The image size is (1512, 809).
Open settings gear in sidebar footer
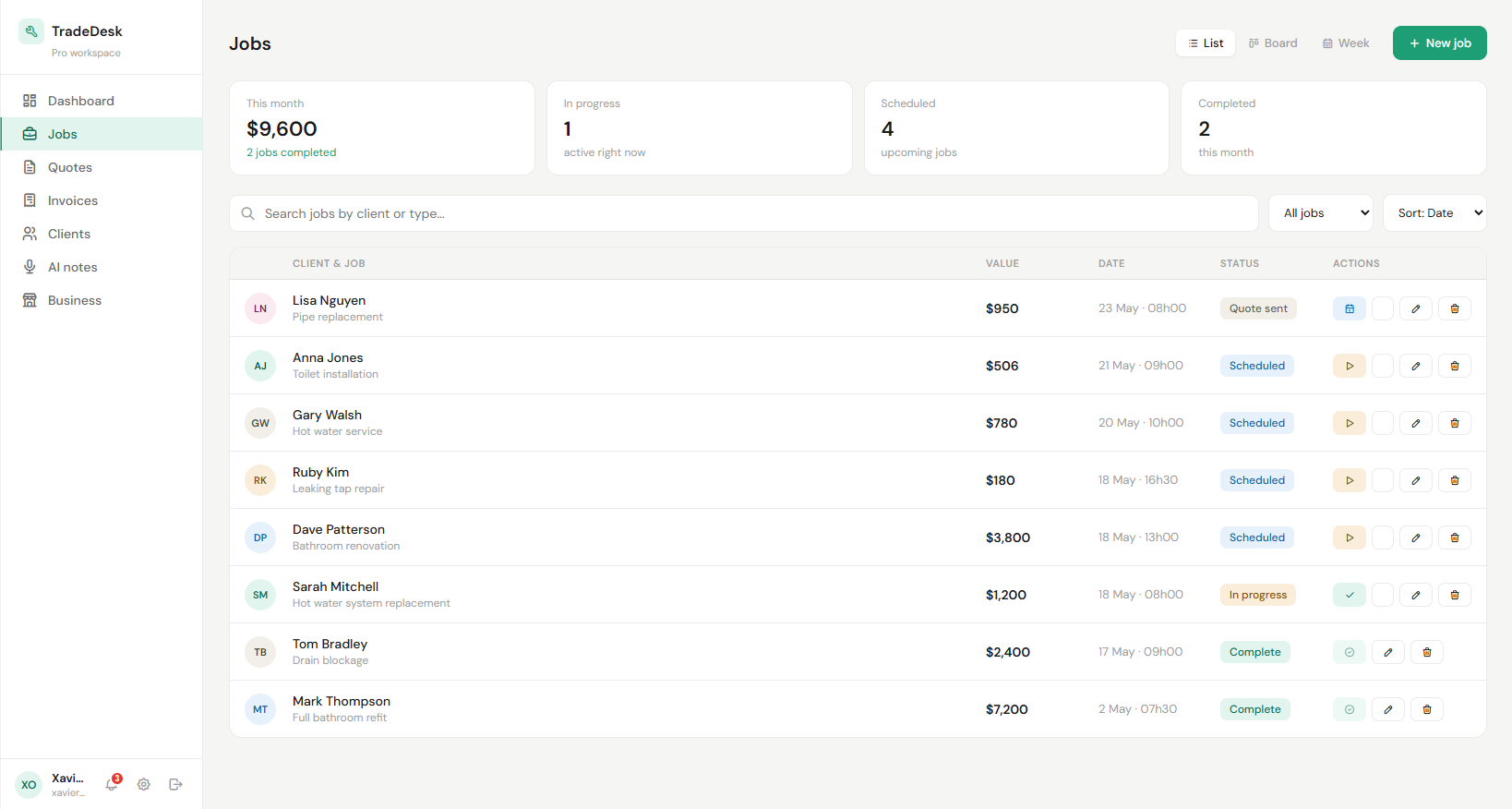[144, 784]
